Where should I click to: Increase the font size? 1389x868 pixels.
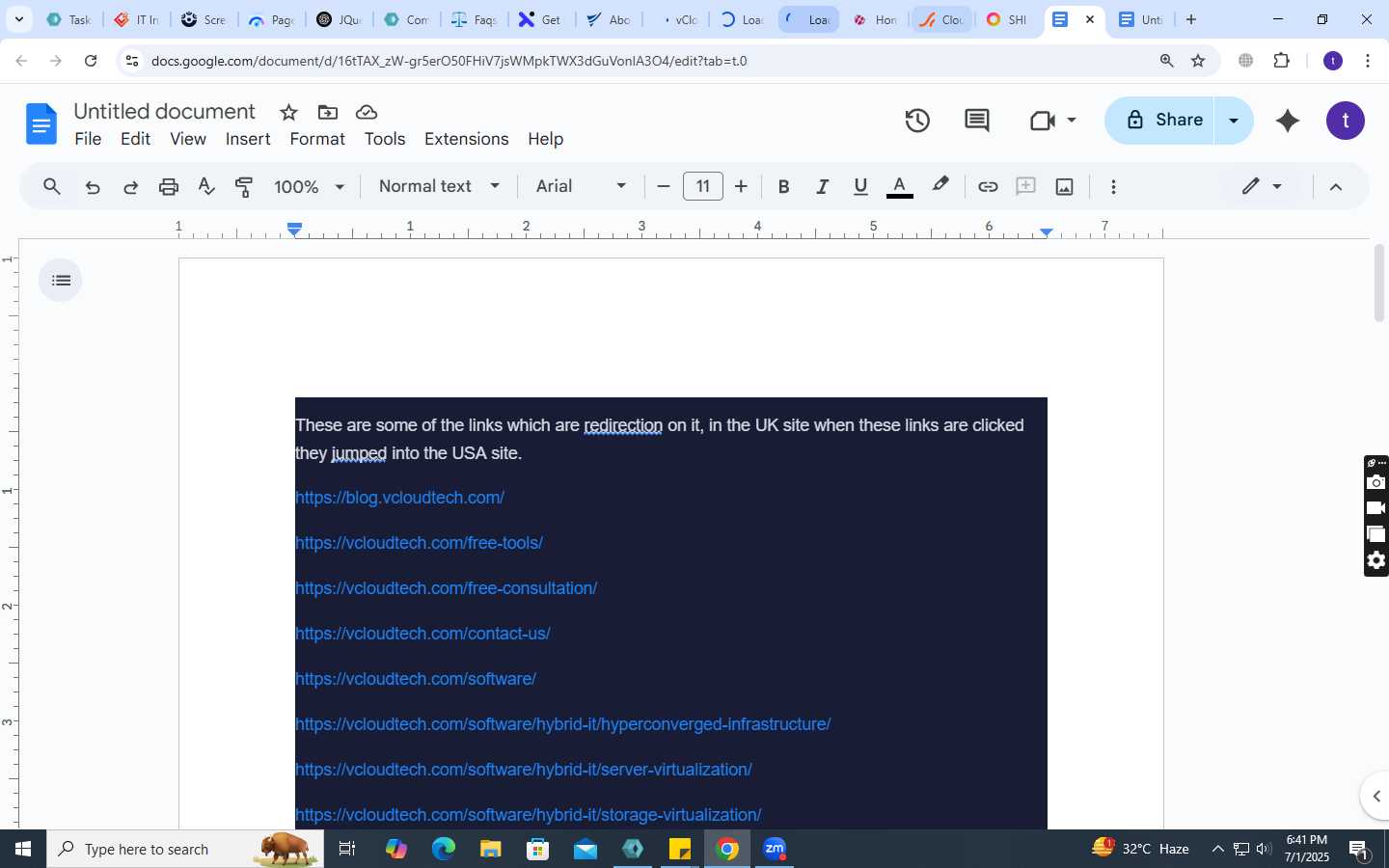pyautogui.click(x=741, y=187)
